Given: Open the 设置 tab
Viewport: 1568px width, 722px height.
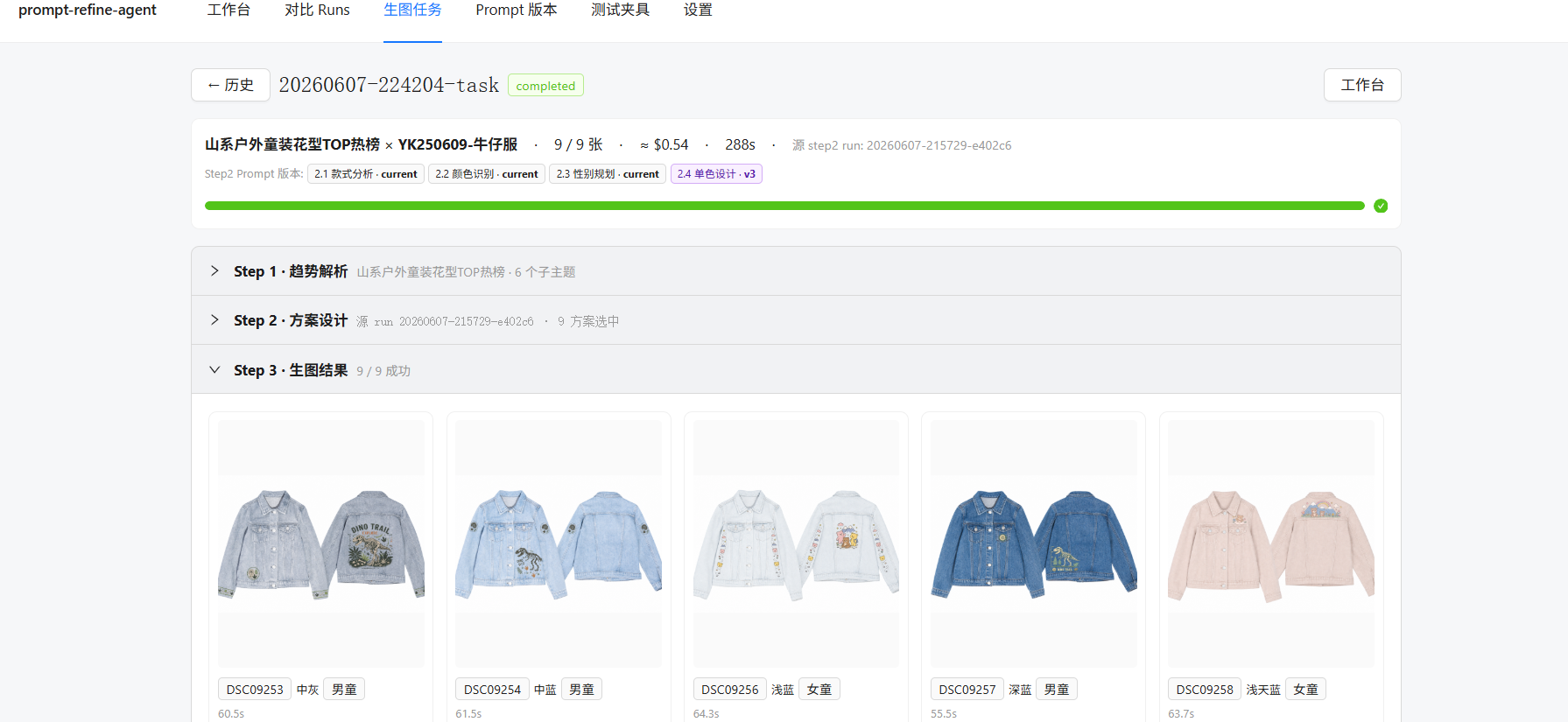Looking at the screenshot, I should (698, 11).
